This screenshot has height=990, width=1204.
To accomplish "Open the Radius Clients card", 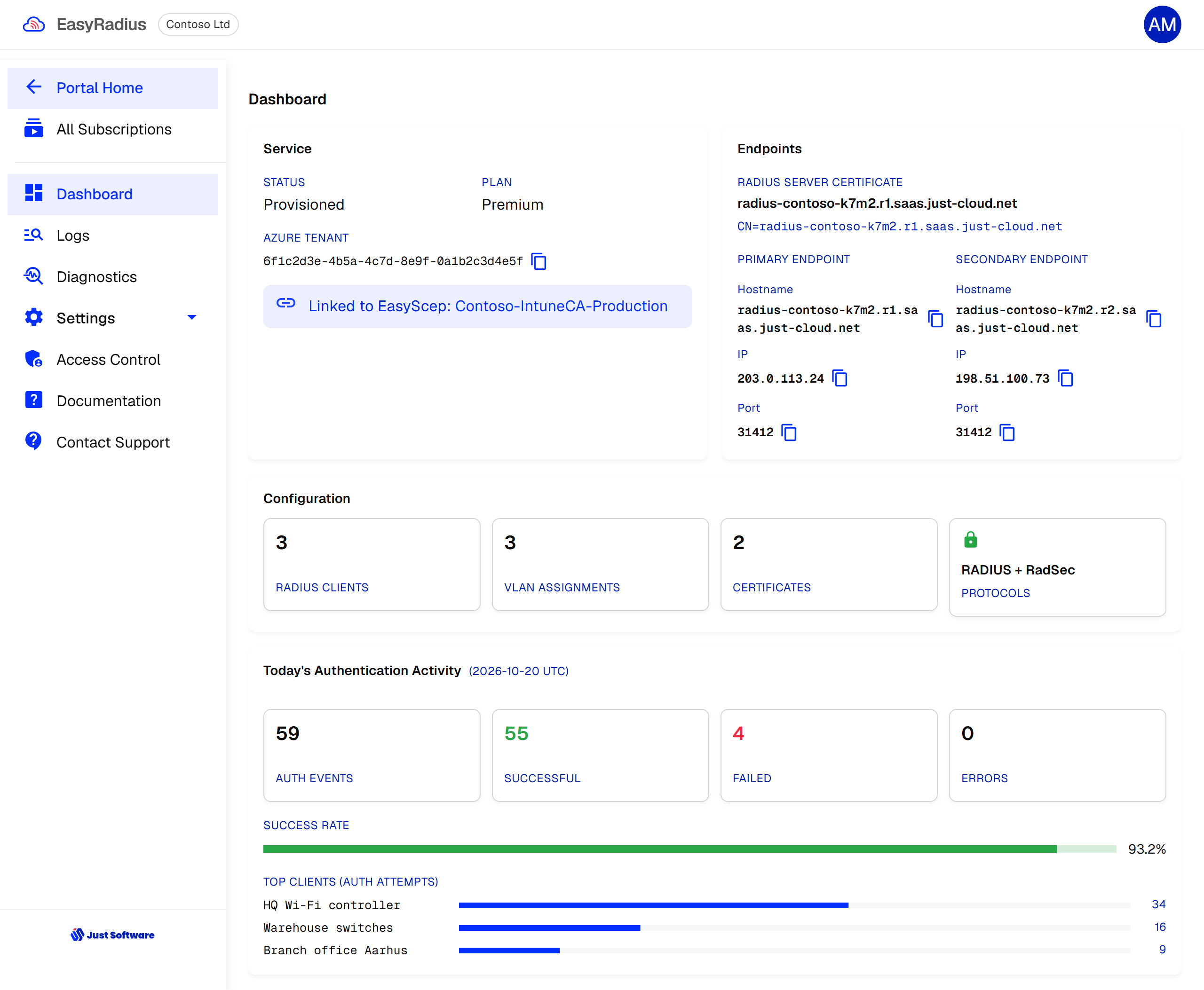I will 372,565.
